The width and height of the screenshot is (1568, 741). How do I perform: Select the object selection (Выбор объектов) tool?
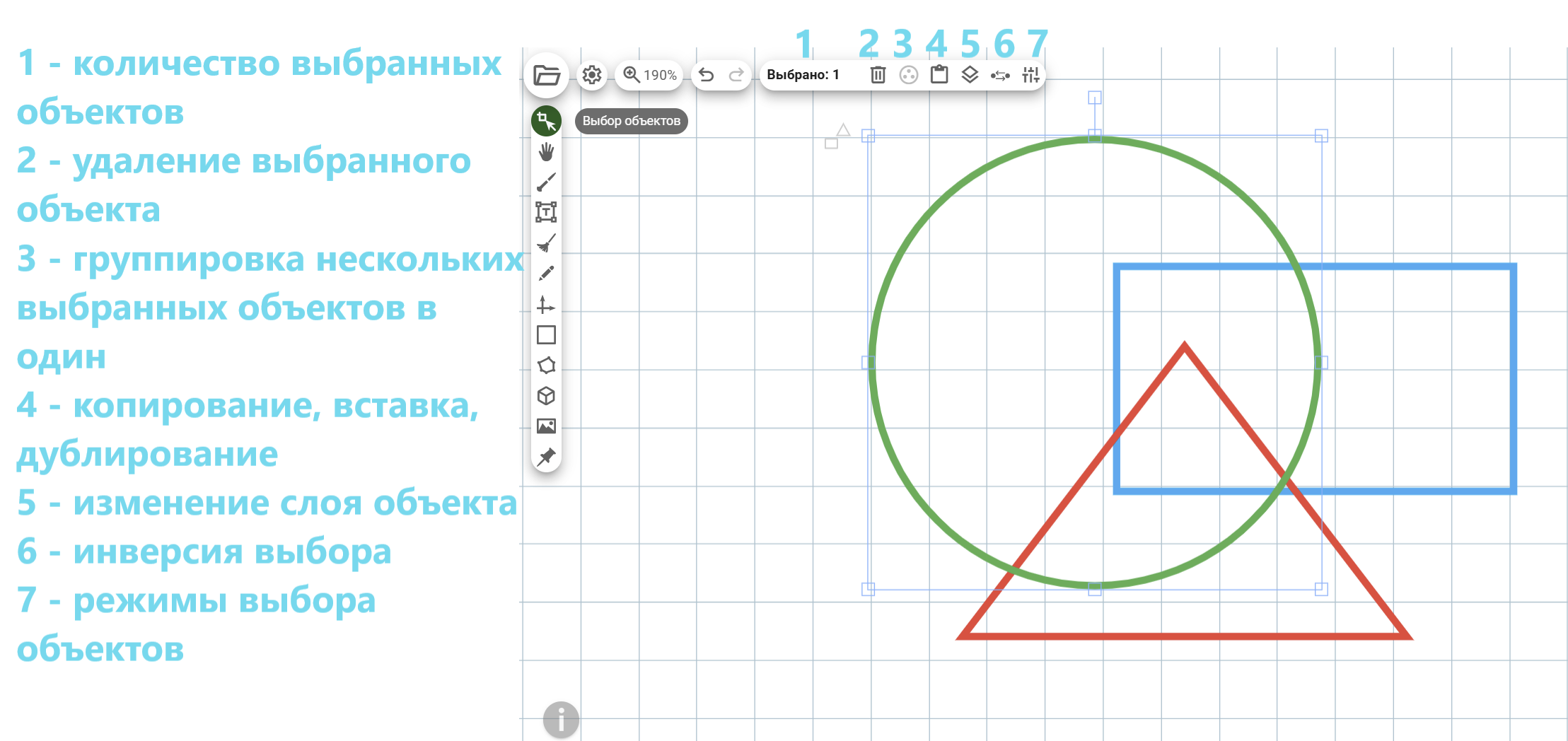pos(546,122)
